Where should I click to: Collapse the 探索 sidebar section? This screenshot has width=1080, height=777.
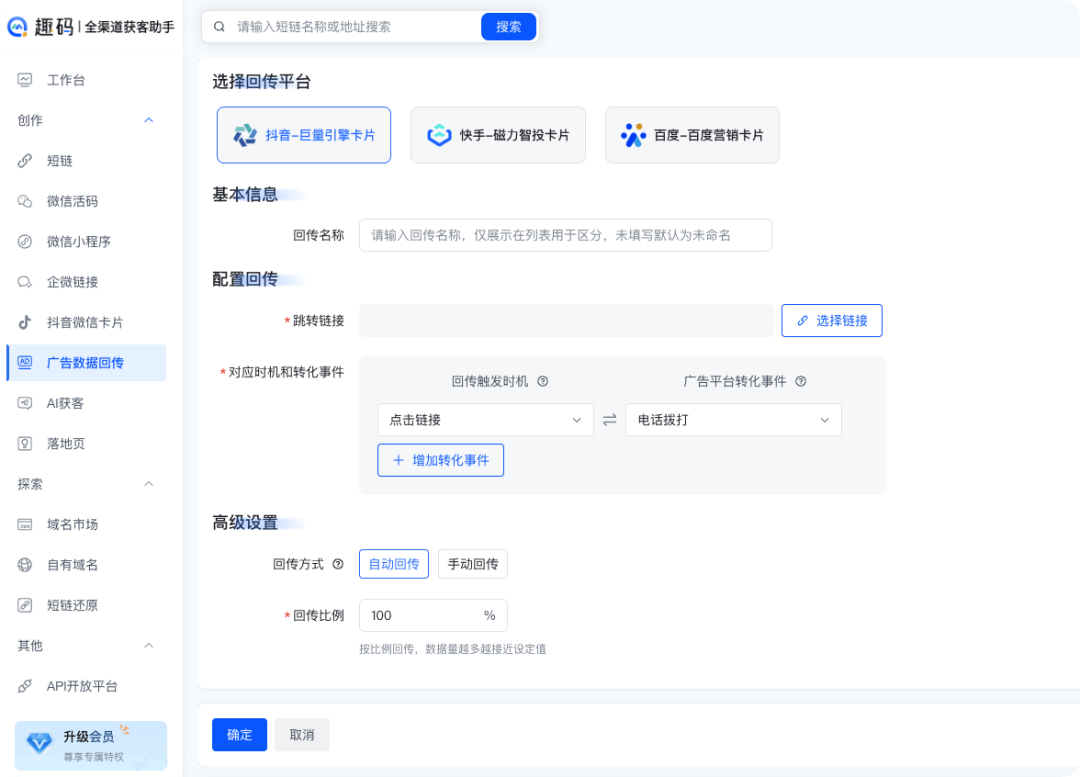click(x=149, y=484)
